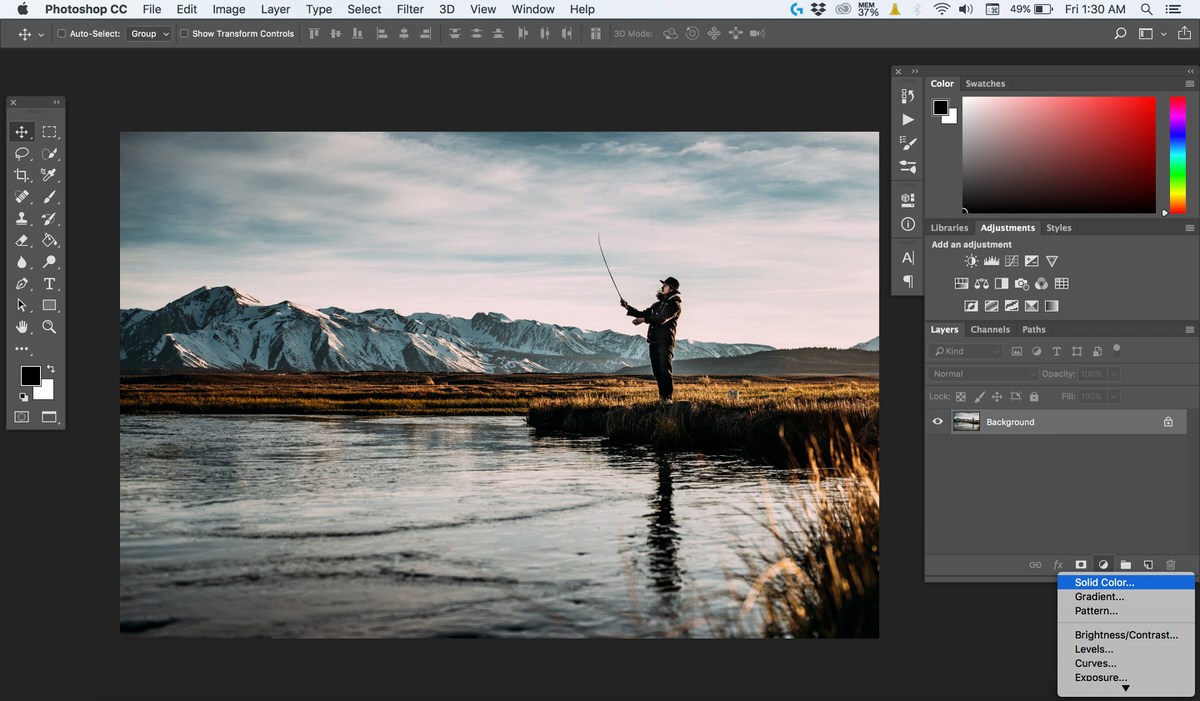Select the Move tool in the toolbox

tap(21, 132)
